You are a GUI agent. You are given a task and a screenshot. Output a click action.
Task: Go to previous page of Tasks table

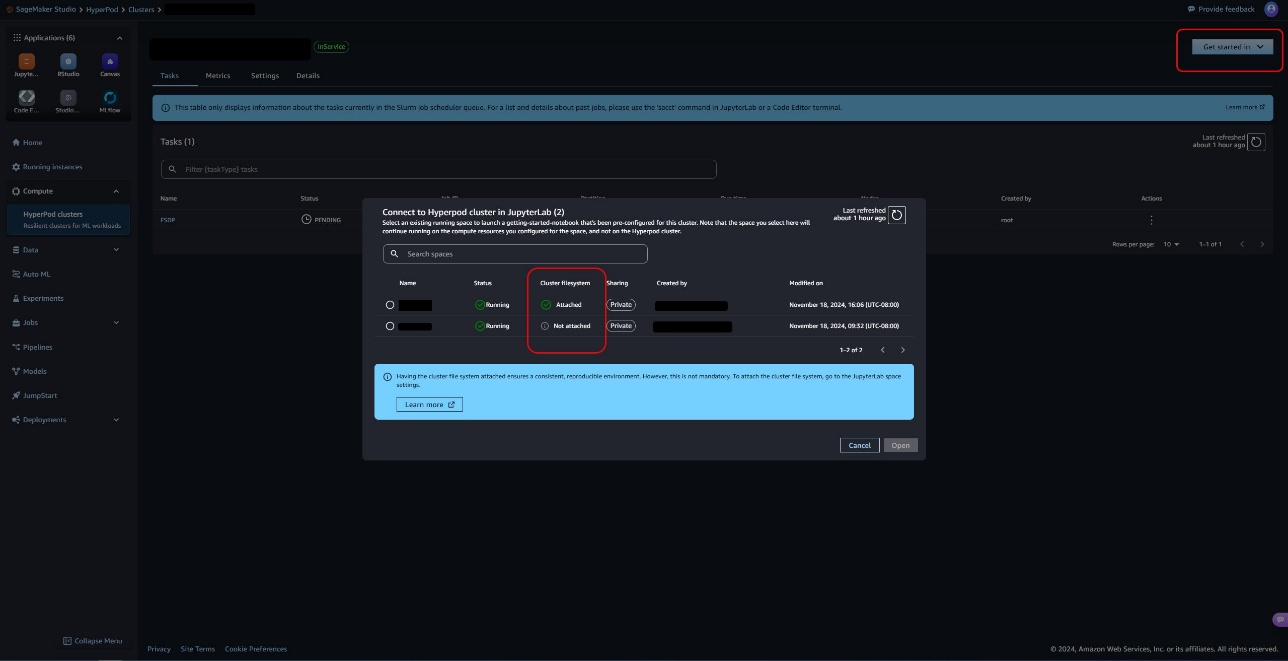point(1242,244)
